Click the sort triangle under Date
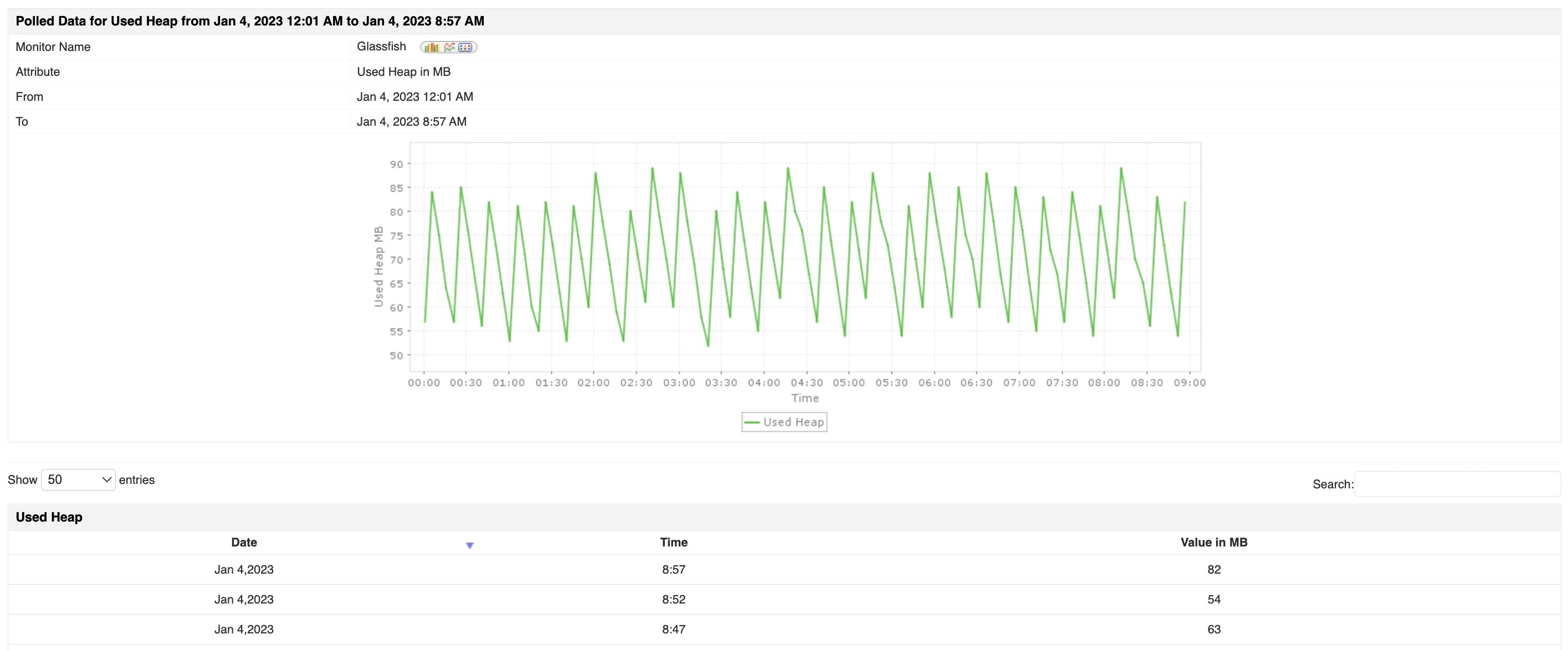 coord(469,545)
